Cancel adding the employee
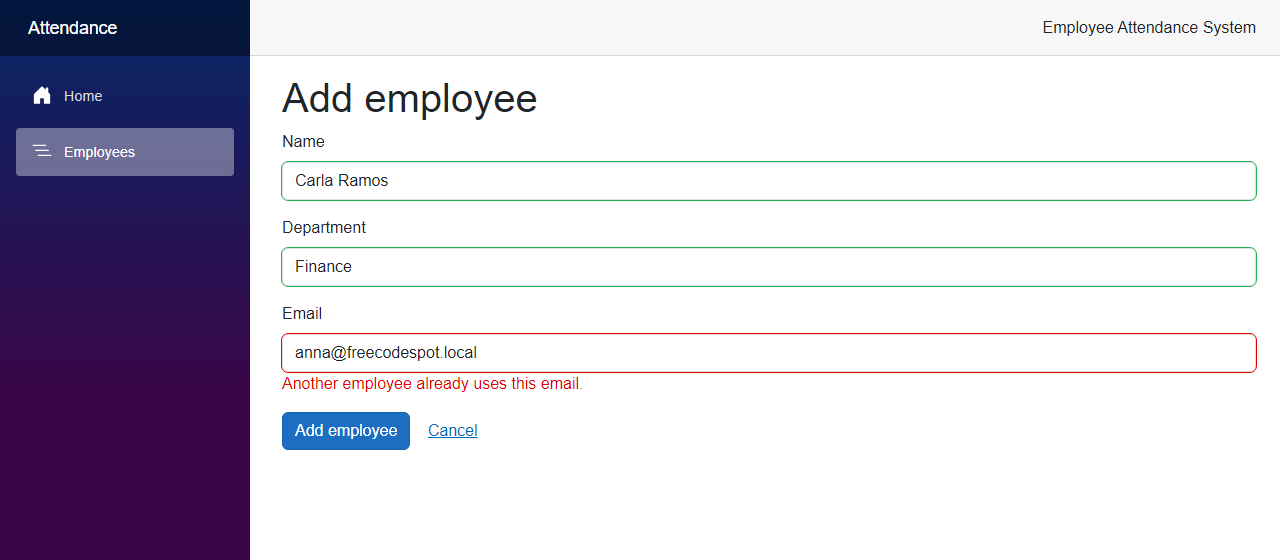 pos(453,431)
